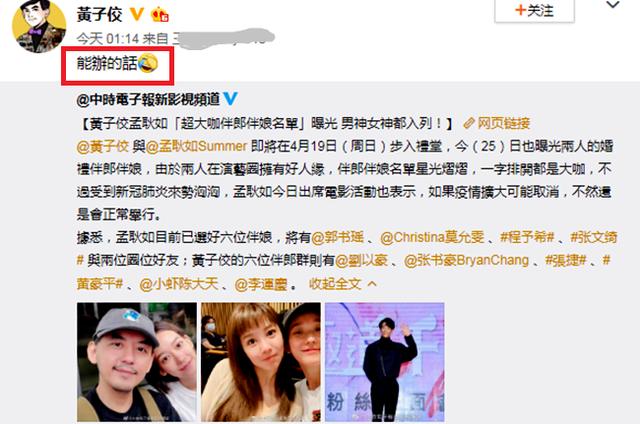This screenshot has width=640, height=424.
Task: Click the blue V badge beside 中時電子報新影視頻道
Action: tap(231, 99)
